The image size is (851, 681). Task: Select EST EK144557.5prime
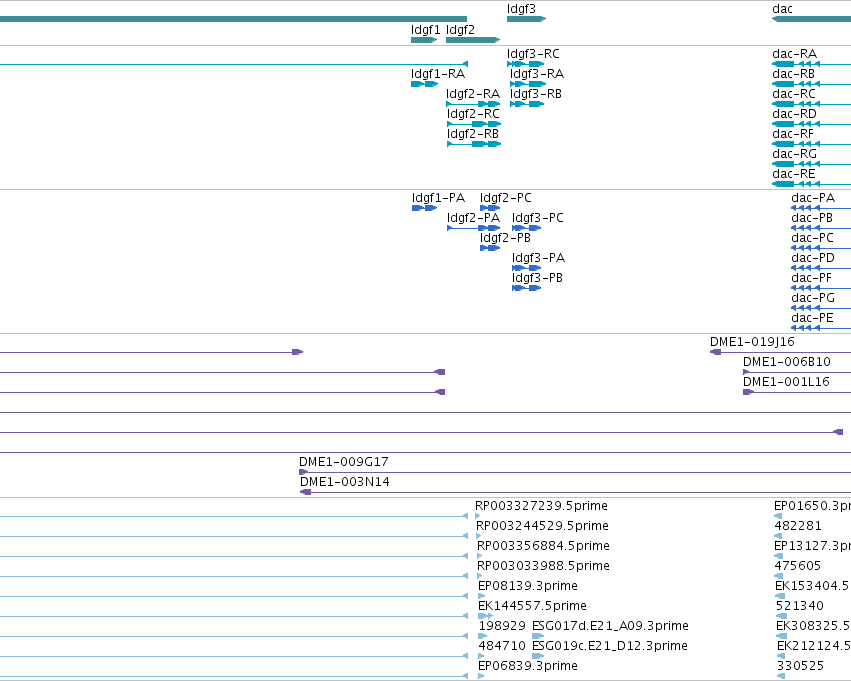pos(532,606)
